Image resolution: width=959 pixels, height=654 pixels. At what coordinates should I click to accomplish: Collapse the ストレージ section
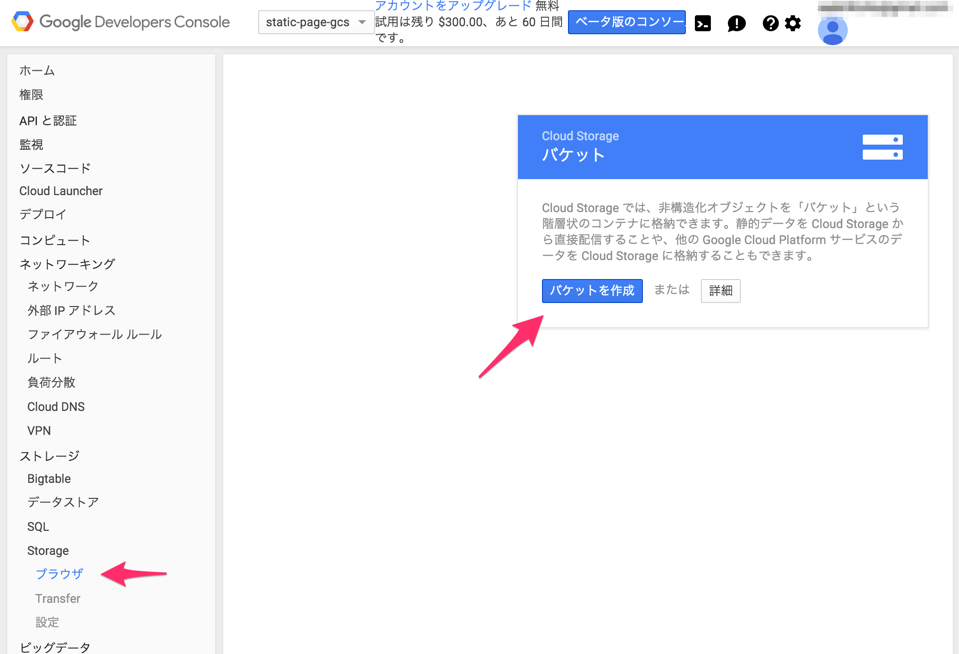tap(50, 456)
